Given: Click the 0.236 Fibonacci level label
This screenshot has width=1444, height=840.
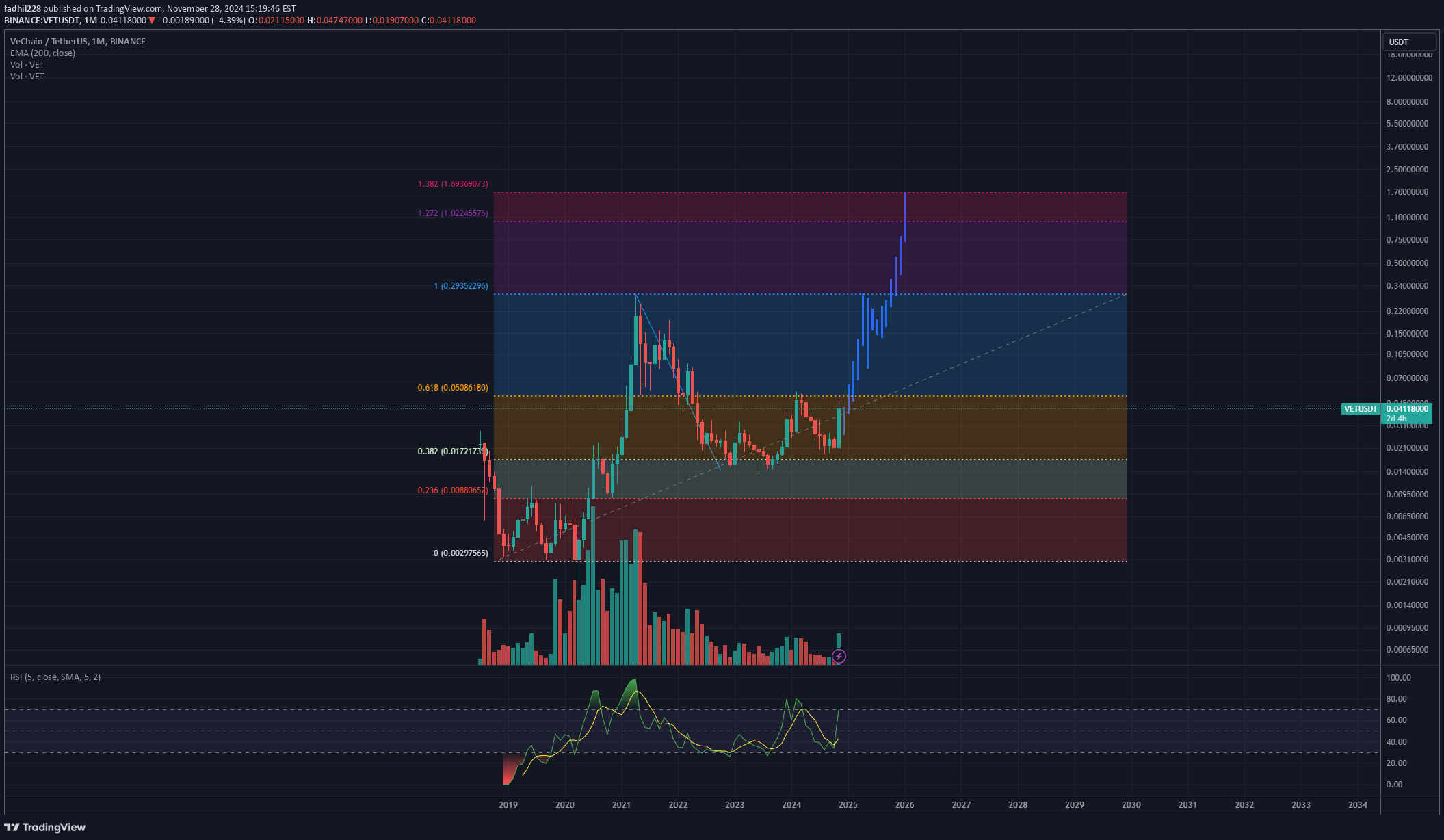Looking at the screenshot, I should [x=453, y=490].
